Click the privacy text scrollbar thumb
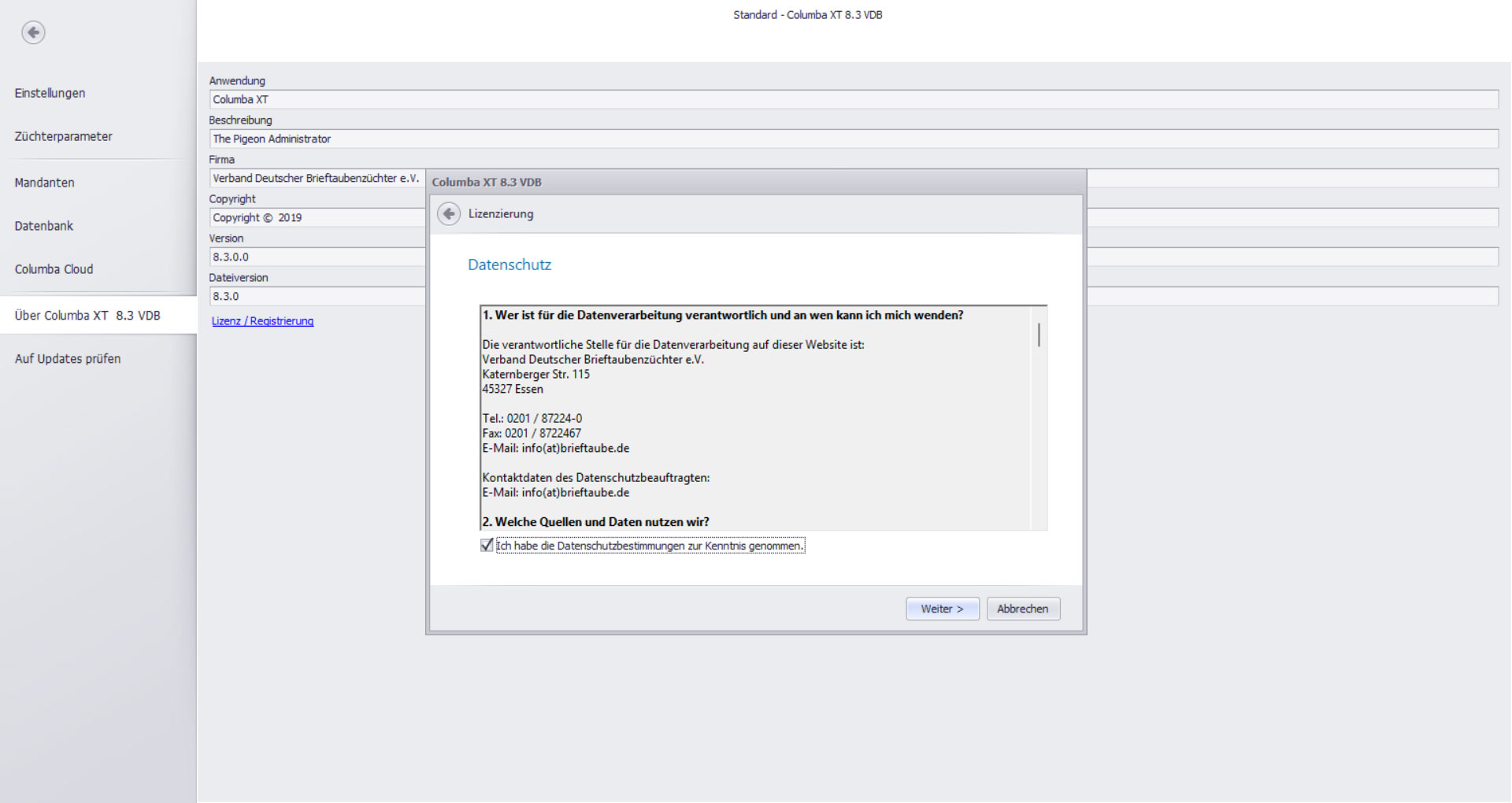Screen dimensions: 1512x803 pos(1039,335)
